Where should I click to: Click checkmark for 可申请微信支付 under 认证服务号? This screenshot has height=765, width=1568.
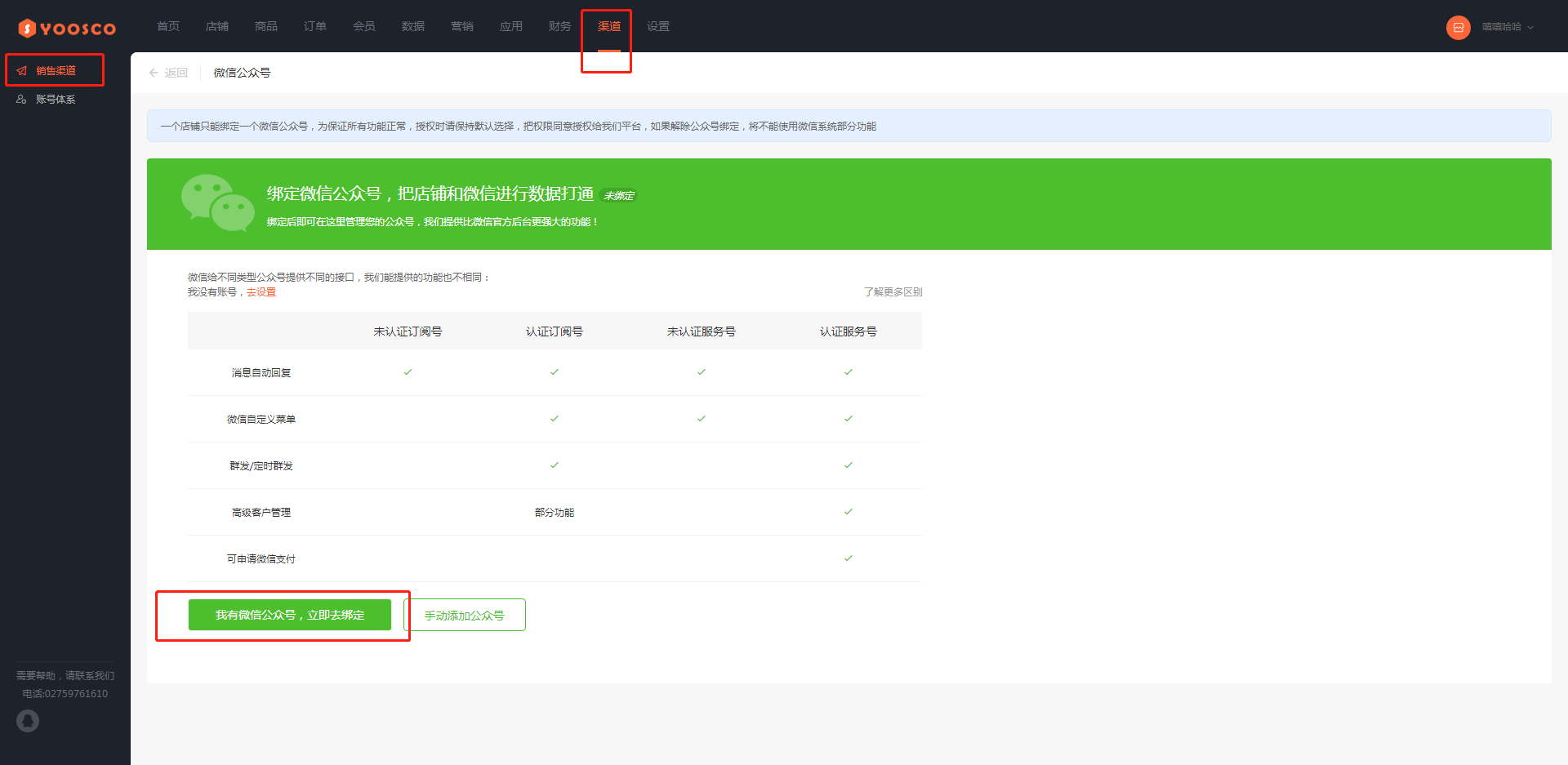849,558
